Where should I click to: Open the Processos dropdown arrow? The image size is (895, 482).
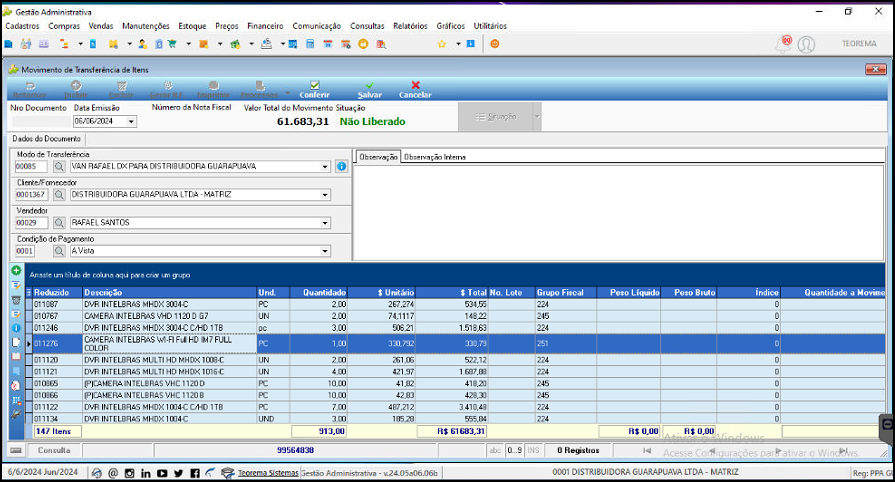pyautogui.click(x=287, y=92)
